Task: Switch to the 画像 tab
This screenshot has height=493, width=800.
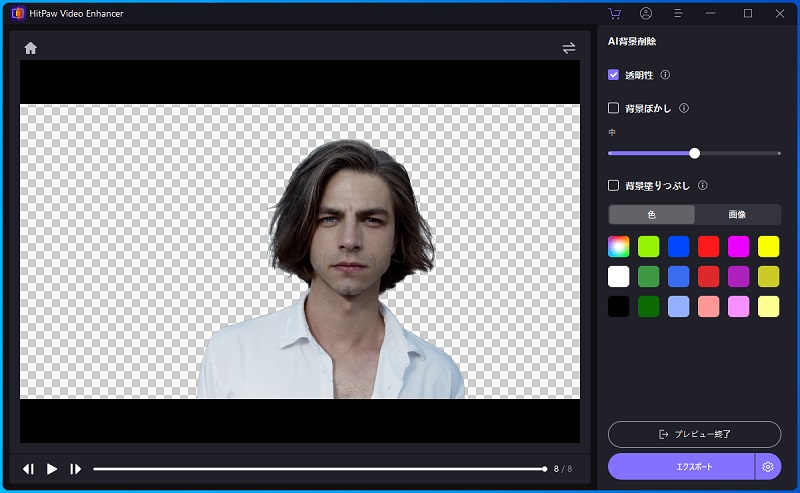Action: coord(737,214)
